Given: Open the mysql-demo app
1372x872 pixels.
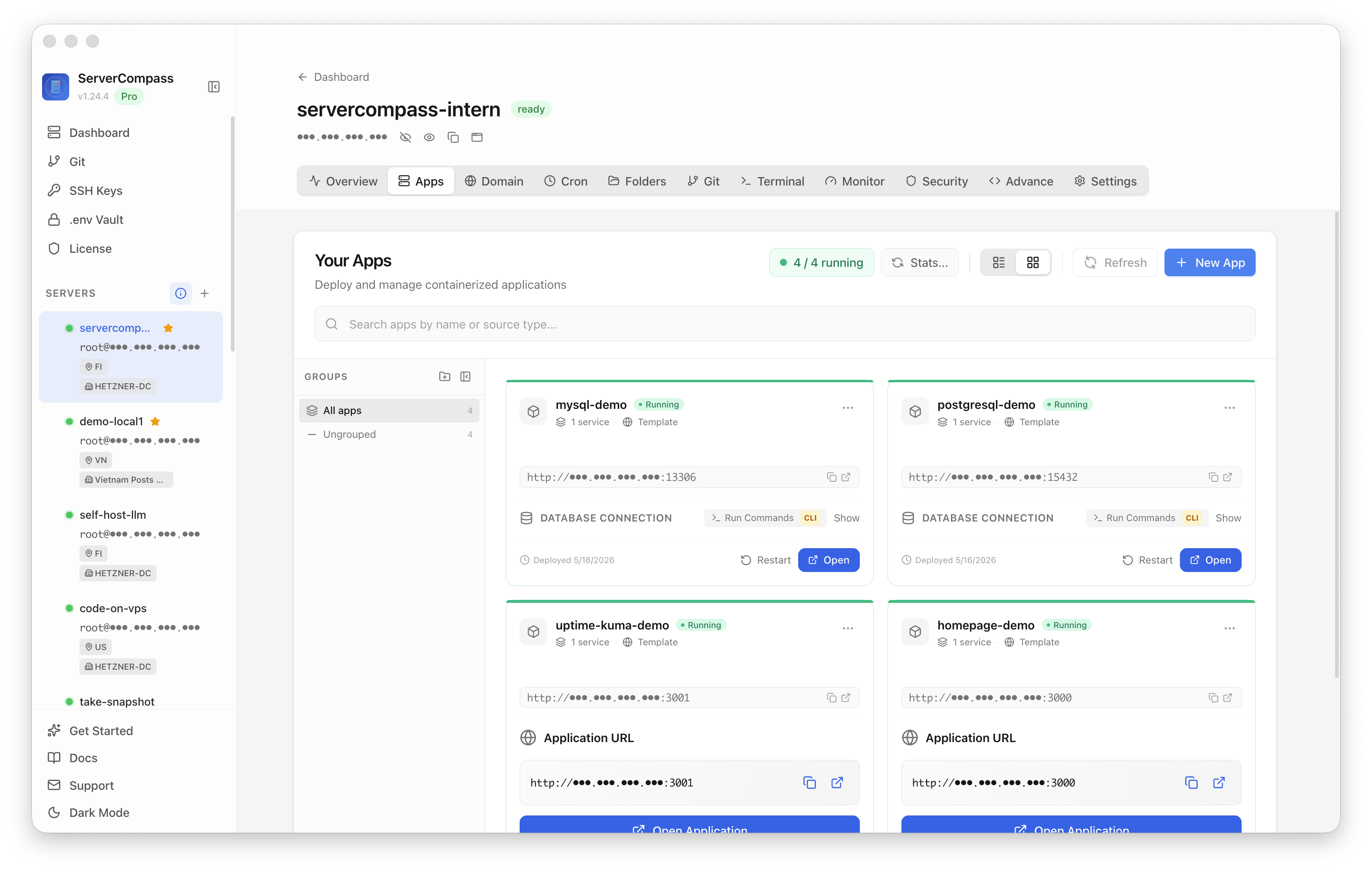Looking at the screenshot, I should [x=829, y=560].
